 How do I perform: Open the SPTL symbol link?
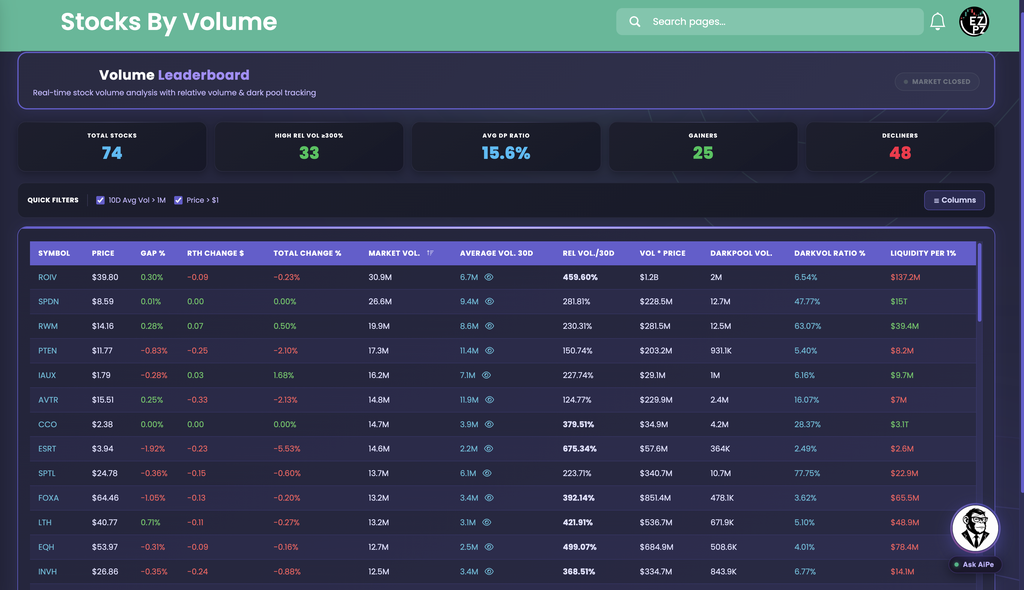point(46,473)
